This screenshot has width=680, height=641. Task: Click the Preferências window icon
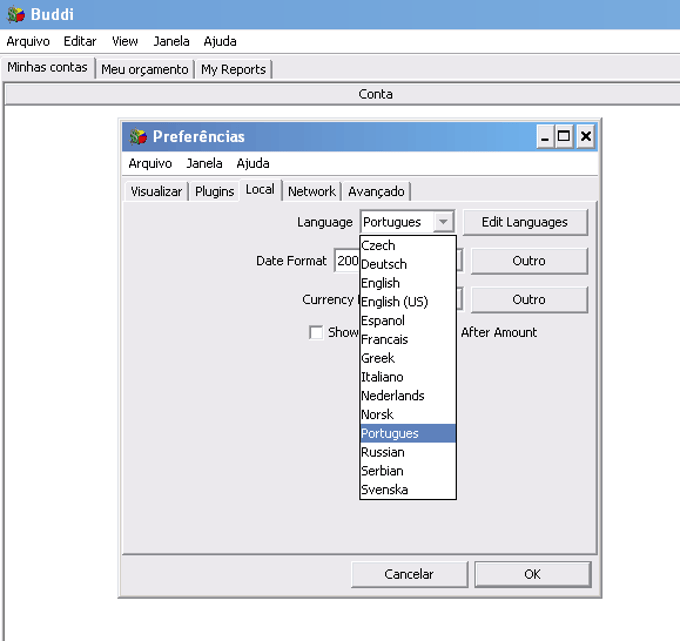138,137
